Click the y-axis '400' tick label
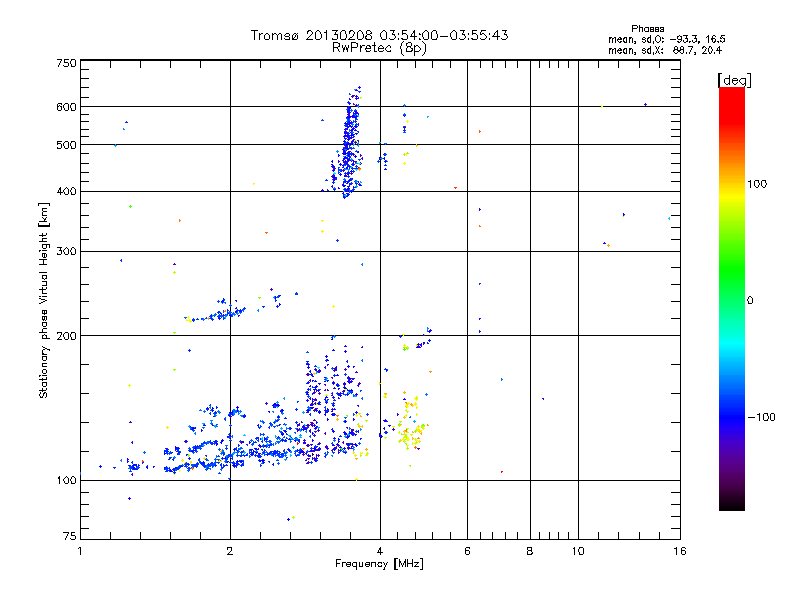Image resolution: width=800 pixels, height=600 pixels. click(x=67, y=191)
